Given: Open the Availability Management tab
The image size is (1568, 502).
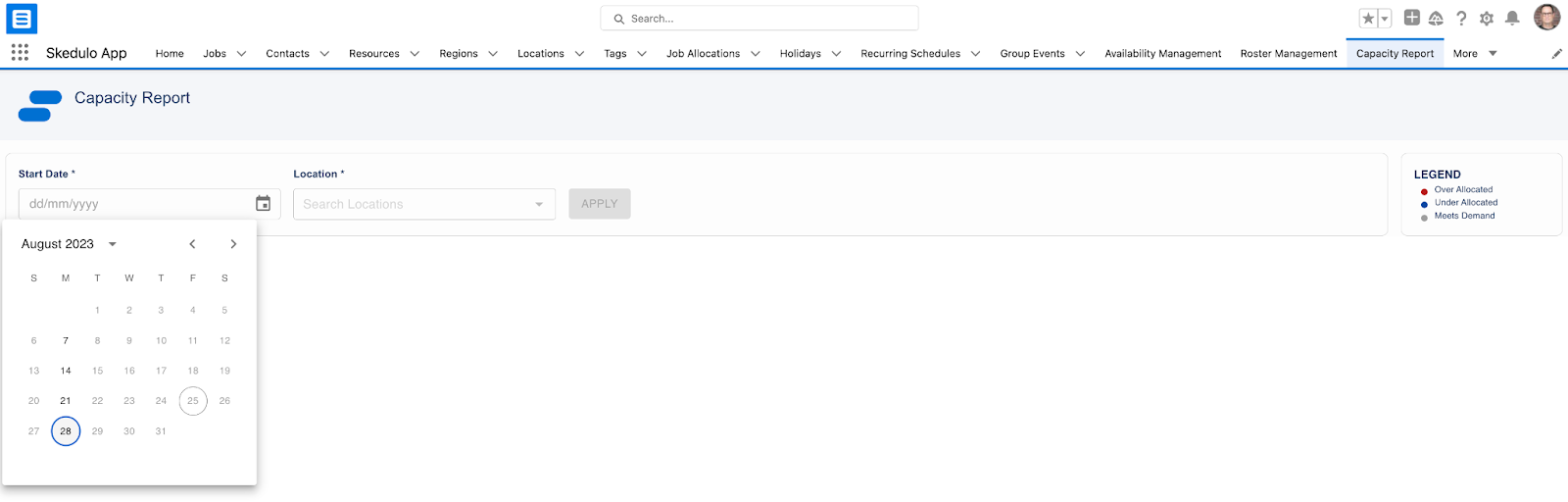Looking at the screenshot, I should click(x=1163, y=54).
